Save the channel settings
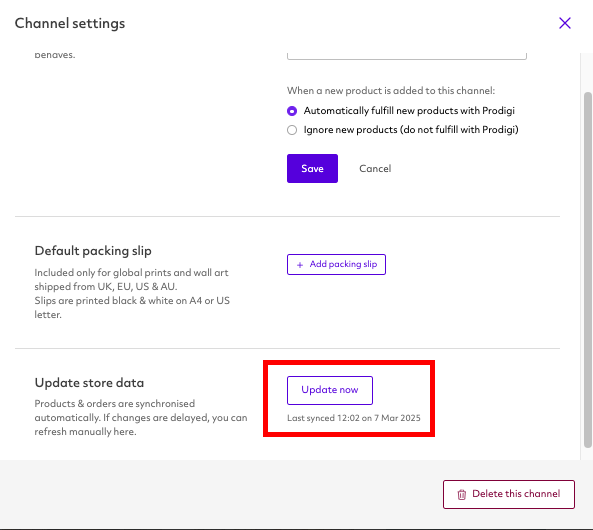Viewport: 593px width, 530px height. tap(312, 168)
